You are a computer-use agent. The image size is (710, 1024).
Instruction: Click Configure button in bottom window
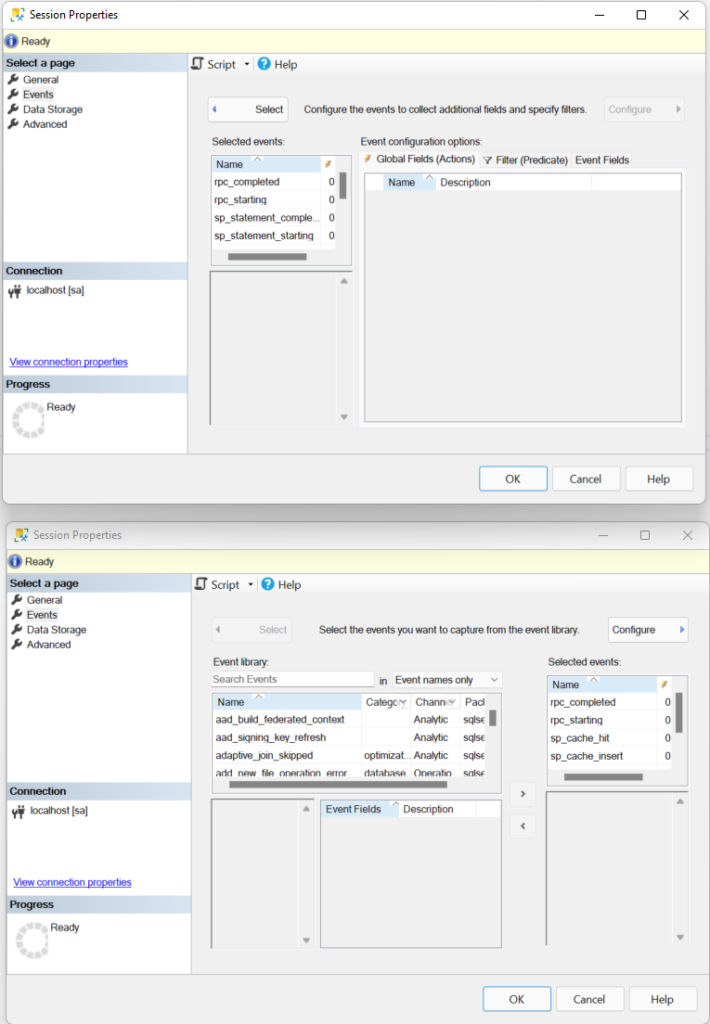click(648, 630)
